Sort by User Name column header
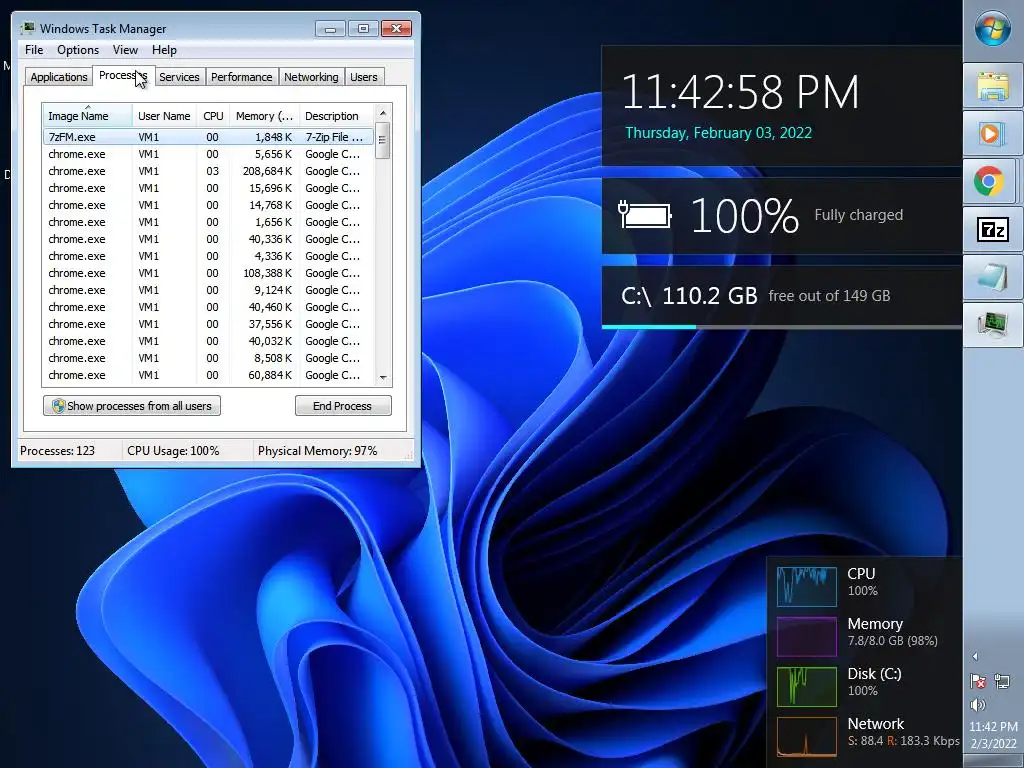This screenshot has width=1024, height=768. coord(164,116)
